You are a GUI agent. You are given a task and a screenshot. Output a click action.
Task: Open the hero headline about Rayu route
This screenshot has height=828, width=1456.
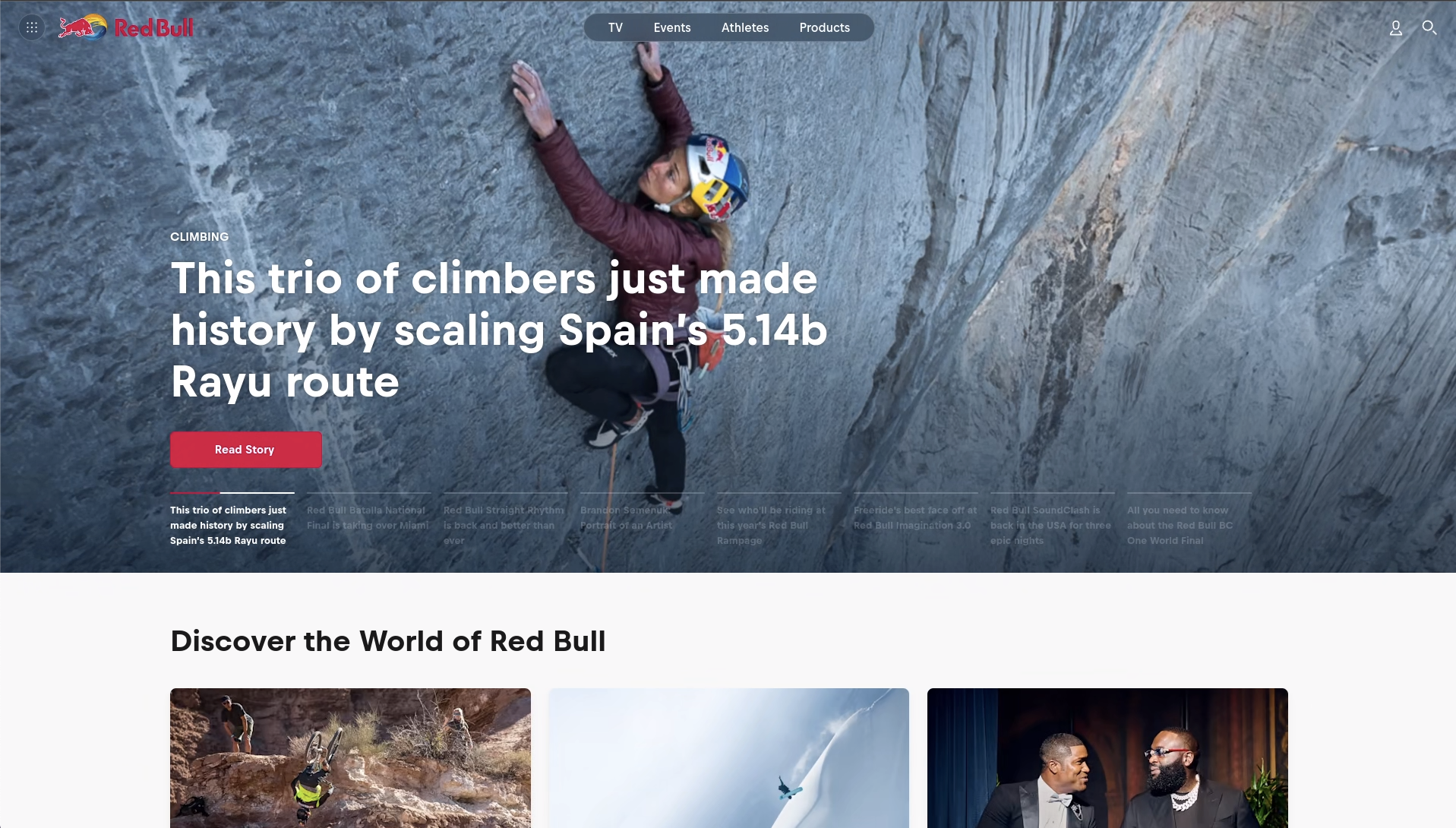point(499,330)
